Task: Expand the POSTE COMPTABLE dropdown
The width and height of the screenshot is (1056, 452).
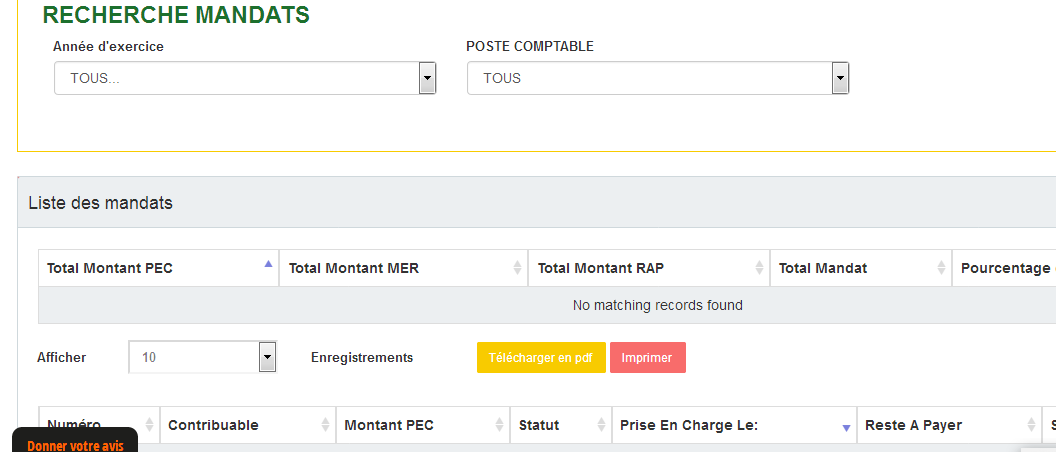Action: point(840,78)
